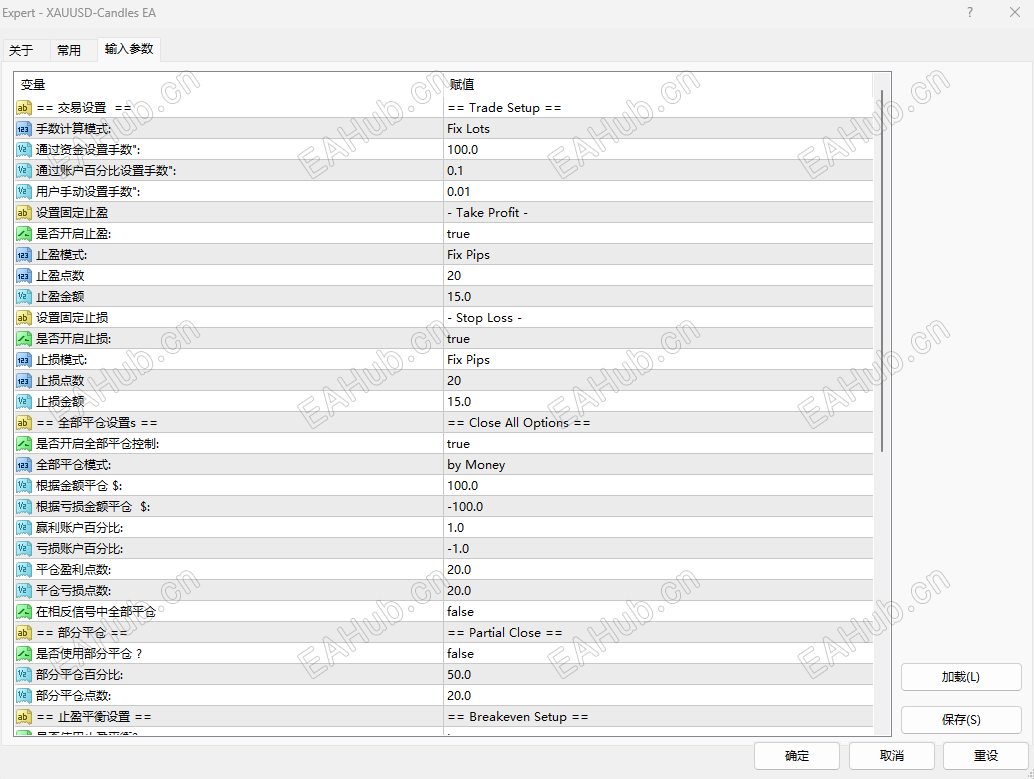Screen dimensions: 1034x779
Task: Open the Fix Lots dropdown for 手数计算模式
Action: point(658,129)
